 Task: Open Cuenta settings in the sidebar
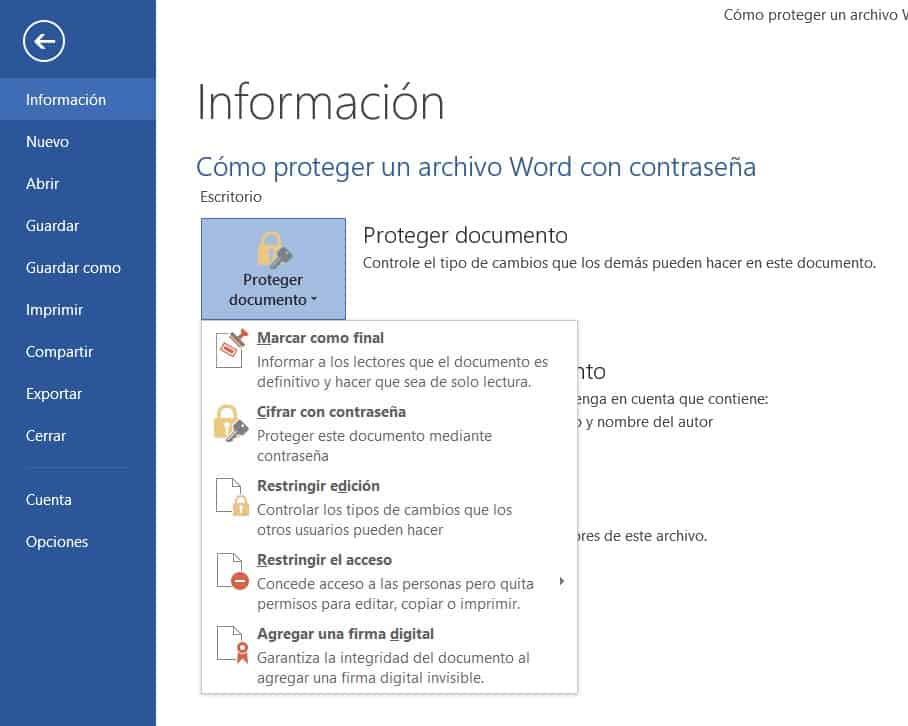coord(49,500)
